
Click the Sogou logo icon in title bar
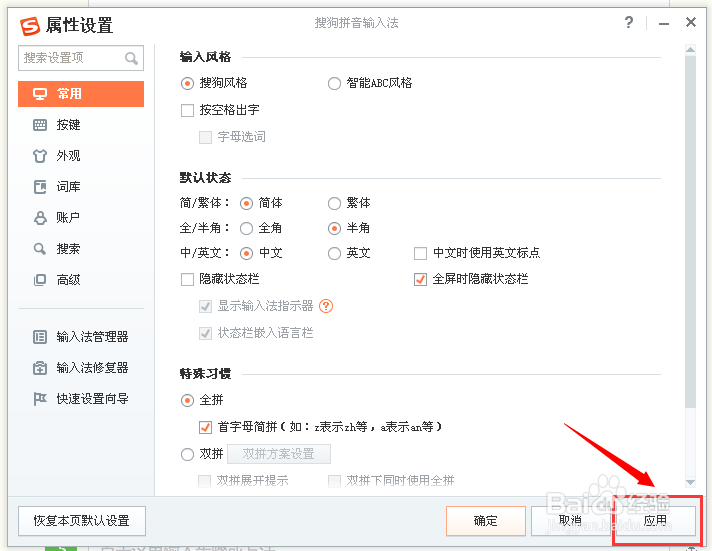[x=31, y=25]
